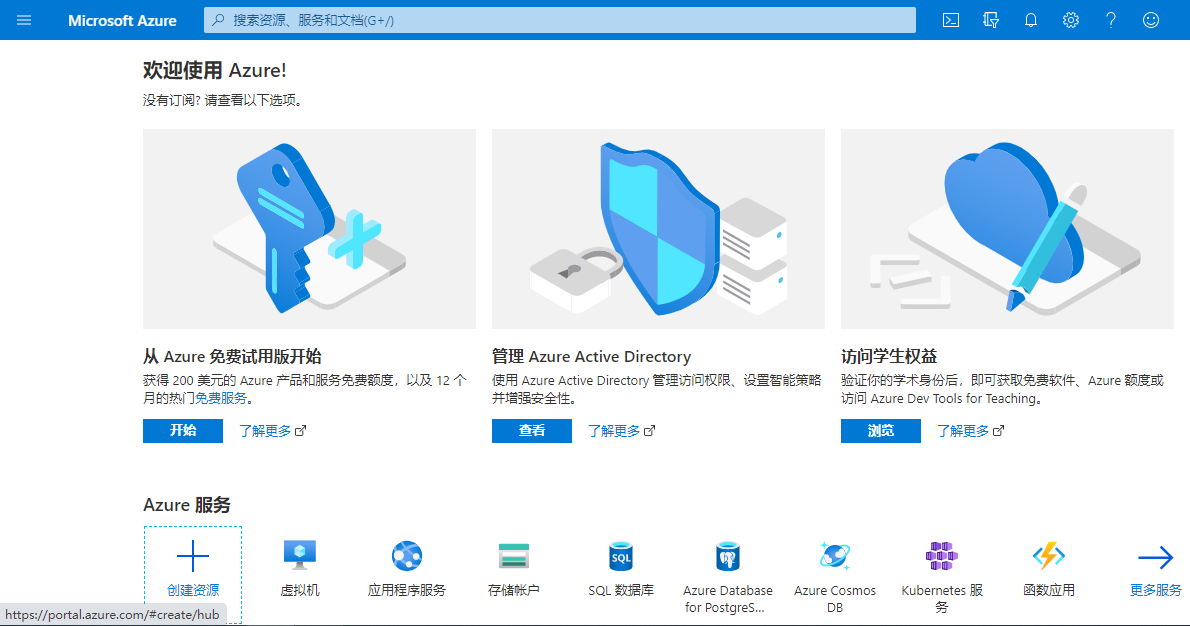The width and height of the screenshot is (1190, 626).
Task: Click the Azure 服务 section heading
Action: pos(187,505)
